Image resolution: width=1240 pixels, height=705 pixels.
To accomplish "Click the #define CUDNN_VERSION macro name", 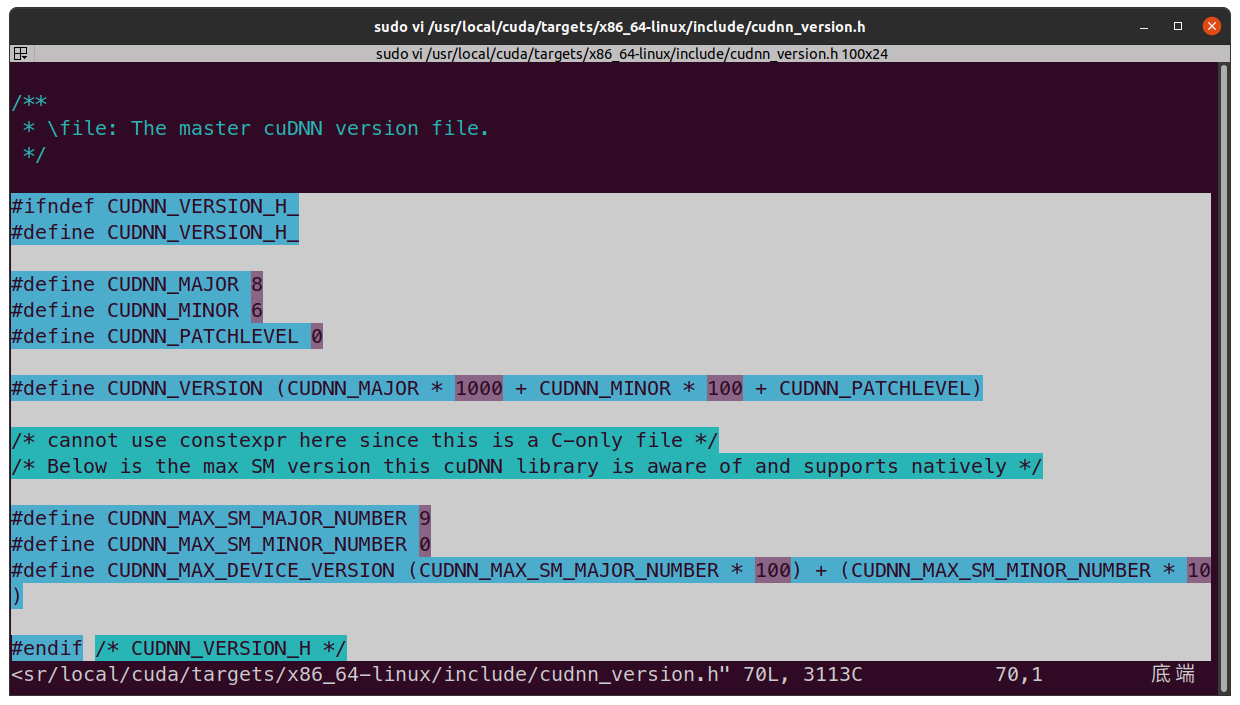I will click(185, 388).
